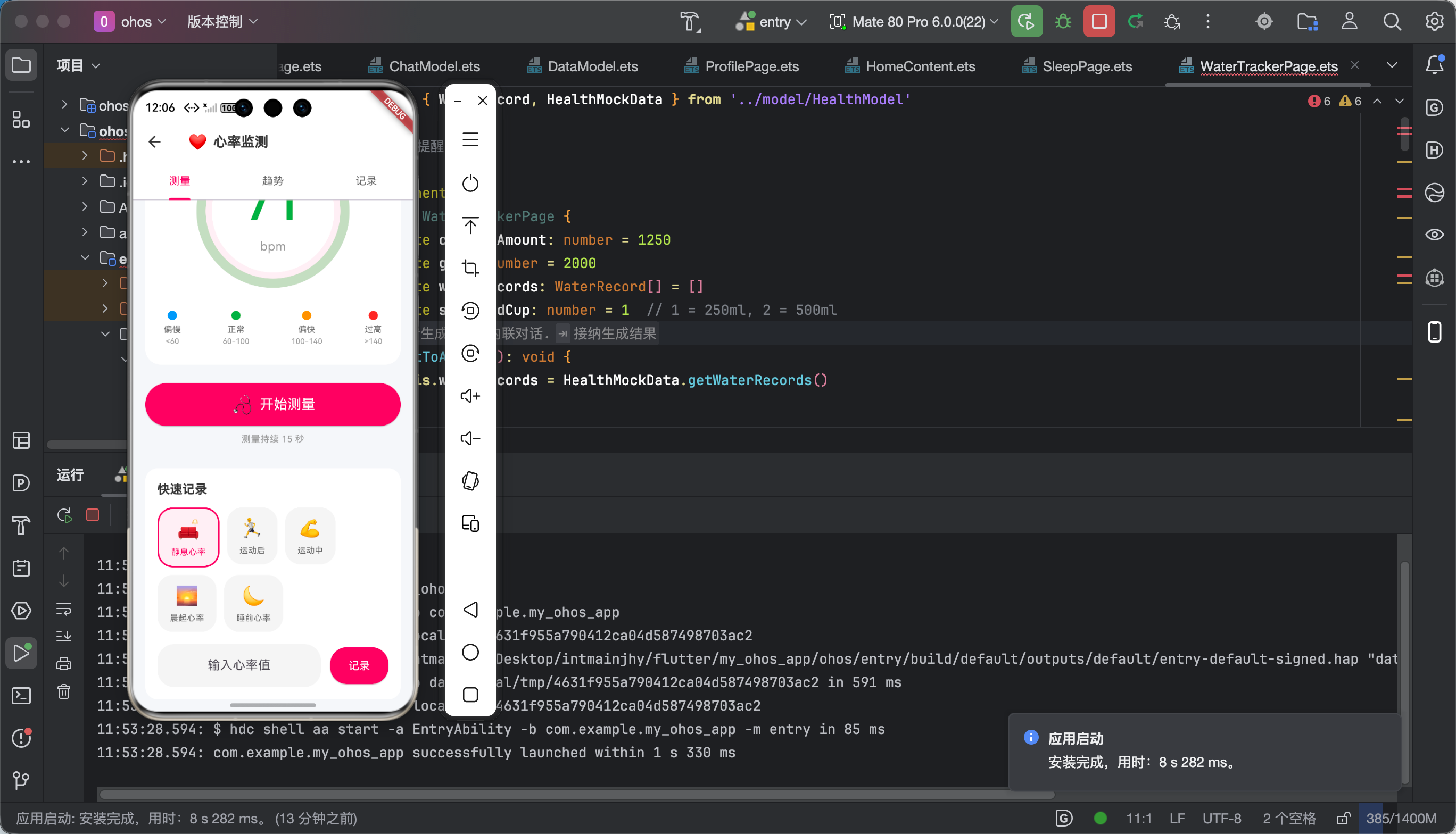Open the ohos project dropdown

(129, 22)
